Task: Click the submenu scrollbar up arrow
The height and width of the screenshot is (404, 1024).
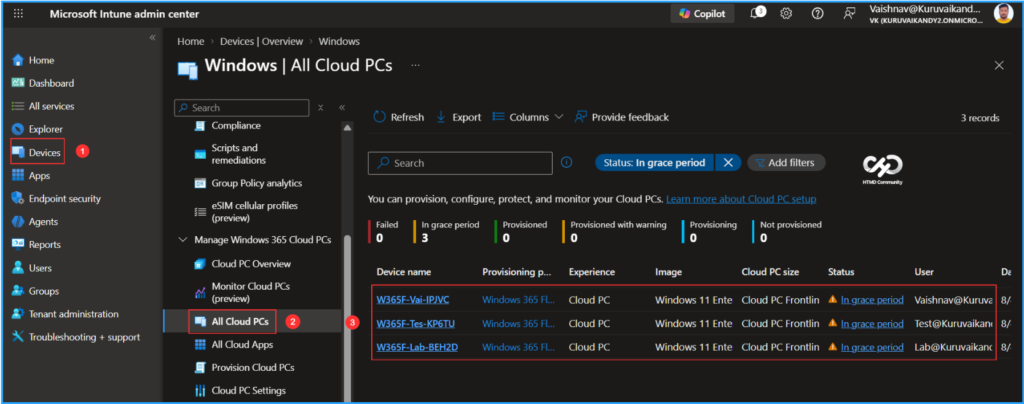Action: coord(347,127)
